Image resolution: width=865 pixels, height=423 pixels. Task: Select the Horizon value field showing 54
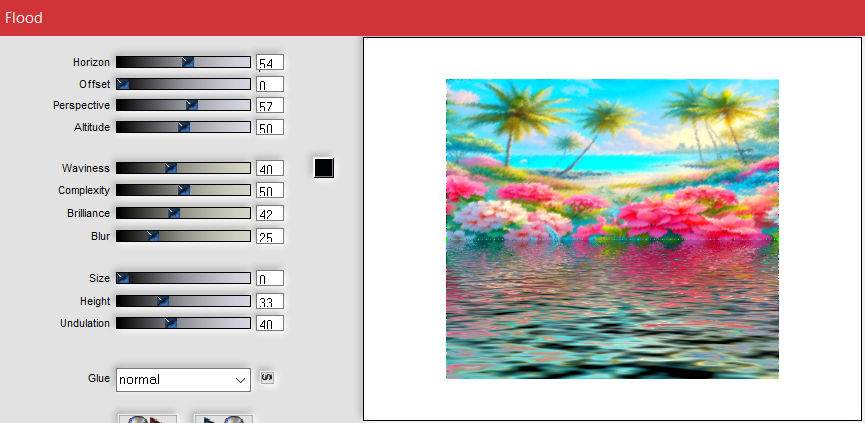(x=270, y=62)
